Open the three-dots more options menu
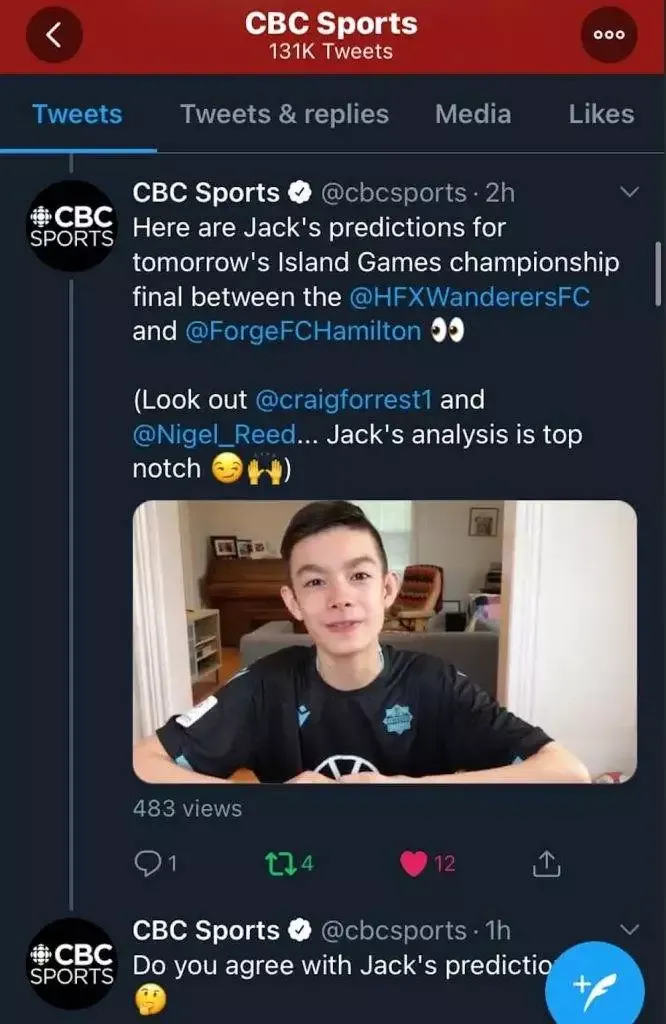Screen dimensions: 666x1024 (x=609, y=35)
